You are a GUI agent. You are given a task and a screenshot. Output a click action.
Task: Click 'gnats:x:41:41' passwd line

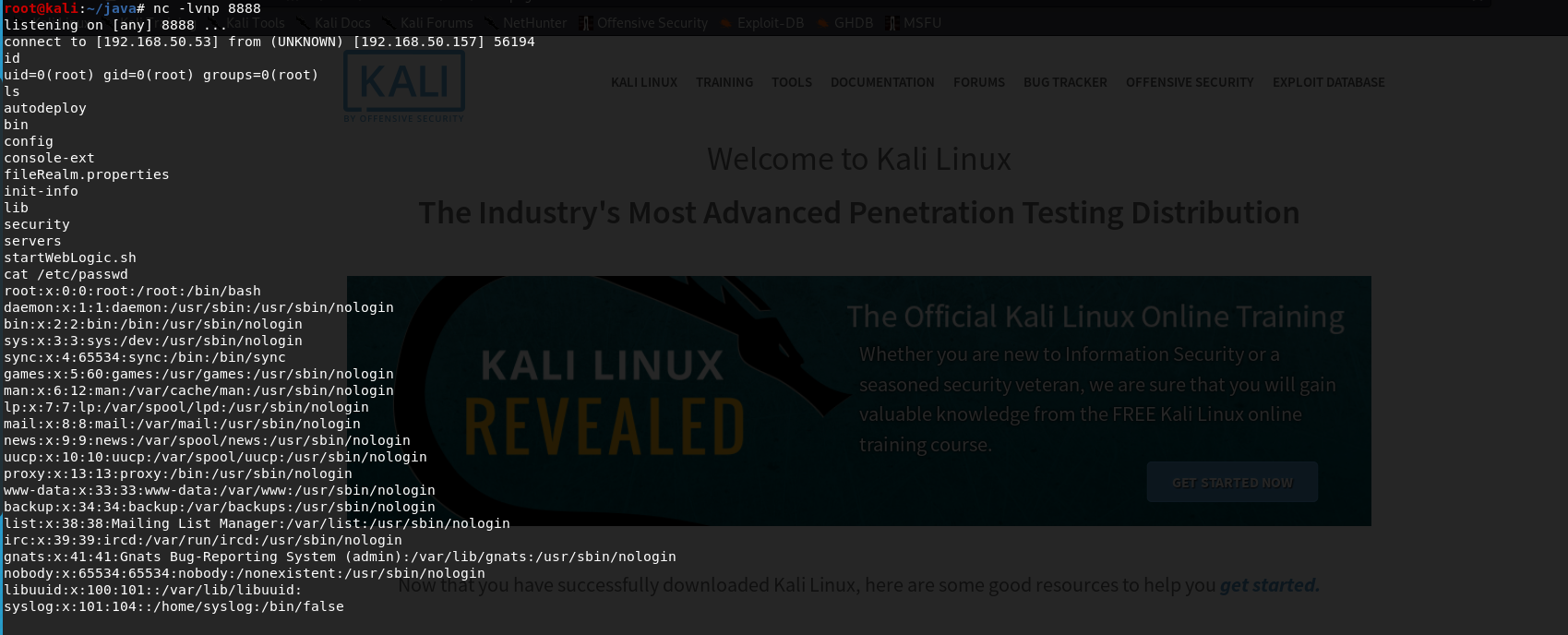340,557
